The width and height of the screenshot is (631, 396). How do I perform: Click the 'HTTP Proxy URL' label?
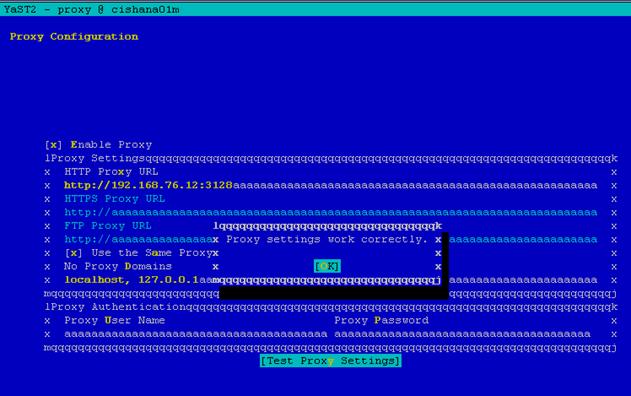point(111,172)
